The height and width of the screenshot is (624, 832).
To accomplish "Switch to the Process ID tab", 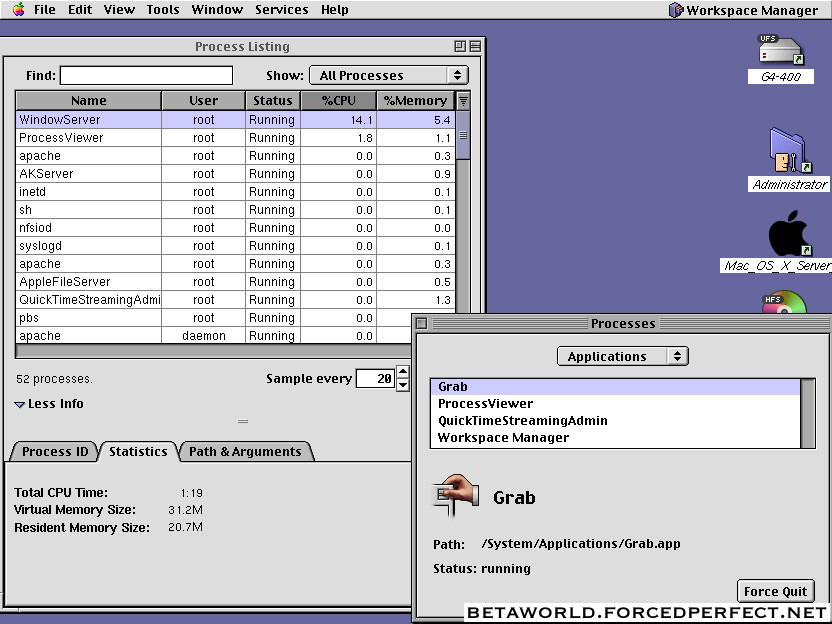I will pyautogui.click(x=55, y=452).
